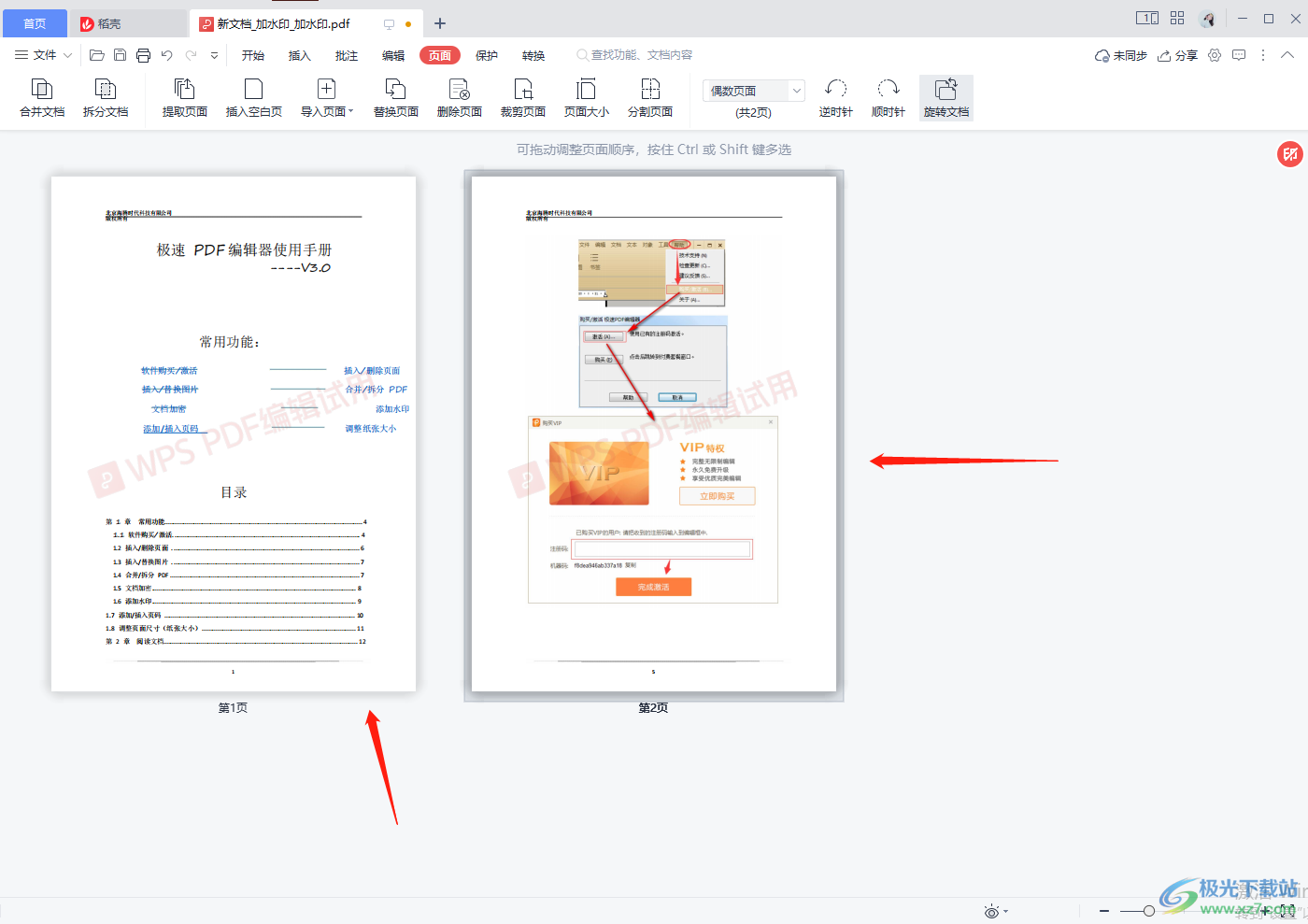The width and height of the screenshot is (1308, 924).
Task: Select the active 页面 ribbon tab
Action: click(x=440, y=56)
